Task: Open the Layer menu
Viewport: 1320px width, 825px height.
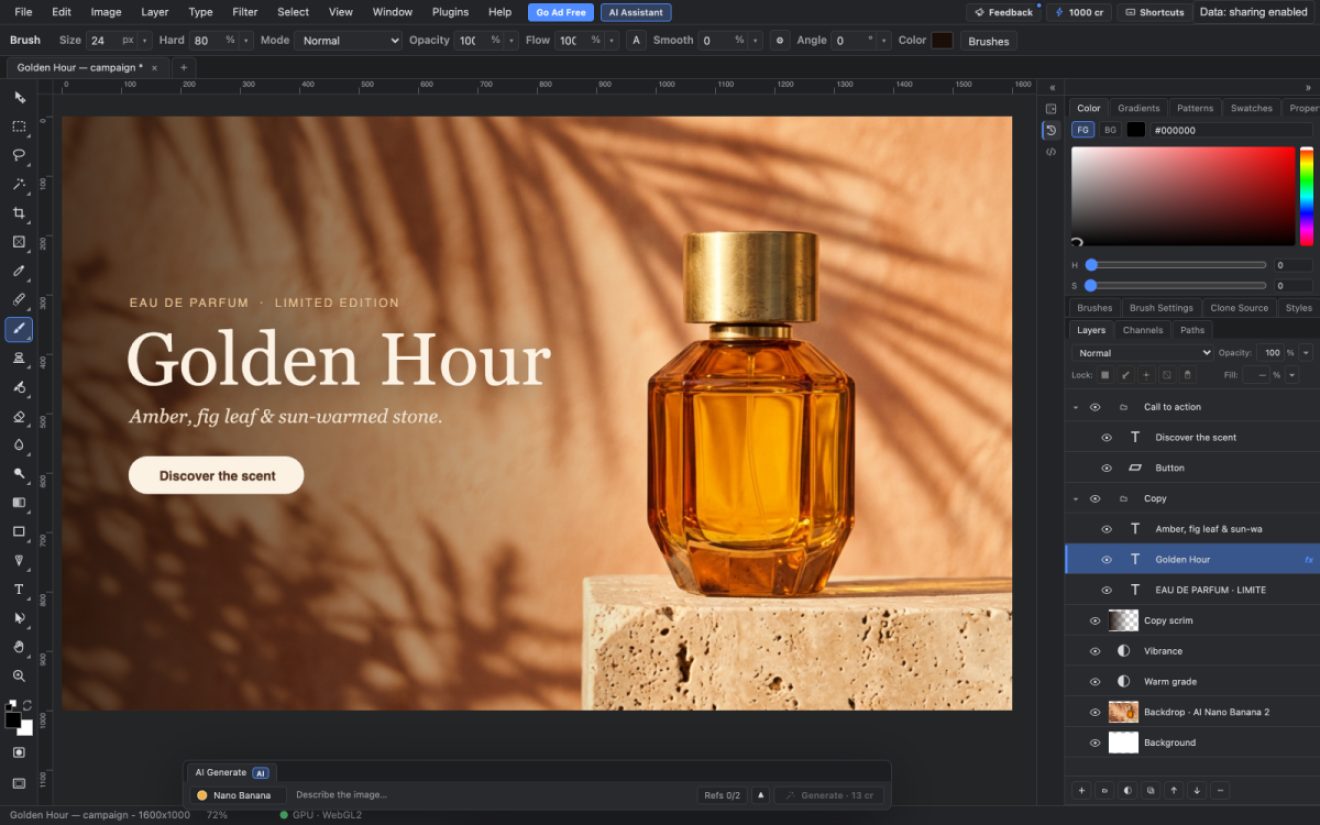Action: click(x=155, y=12)
